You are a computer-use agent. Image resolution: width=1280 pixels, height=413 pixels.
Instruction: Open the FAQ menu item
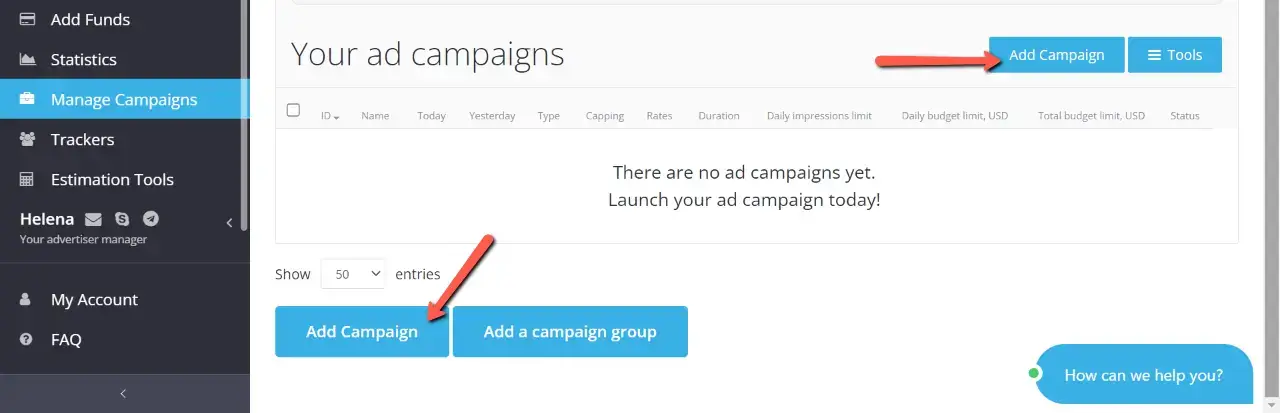(66, 340)
